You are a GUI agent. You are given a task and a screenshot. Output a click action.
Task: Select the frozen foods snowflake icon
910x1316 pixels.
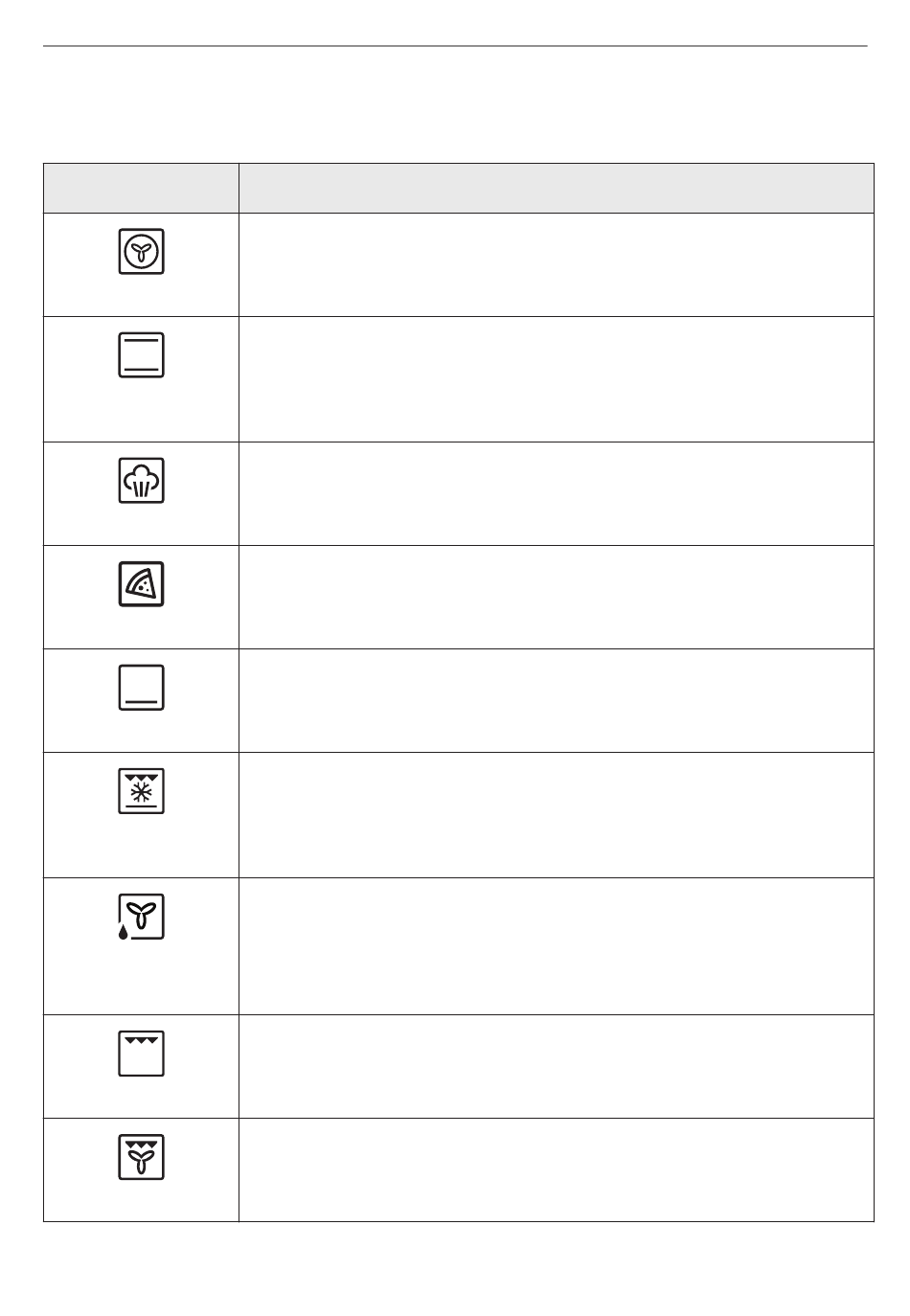tap(142, 791)
